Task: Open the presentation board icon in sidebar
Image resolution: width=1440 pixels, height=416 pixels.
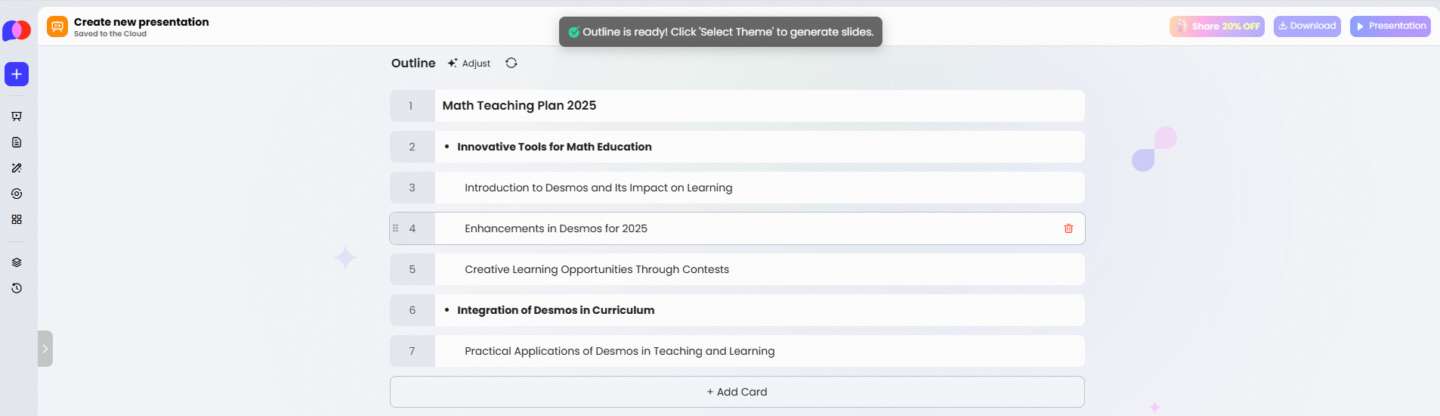Action: pyautogui.click(x=16, y=117)
